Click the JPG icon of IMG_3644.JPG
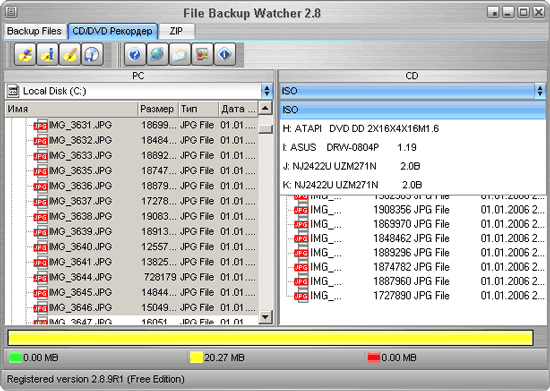 [41, 277]
